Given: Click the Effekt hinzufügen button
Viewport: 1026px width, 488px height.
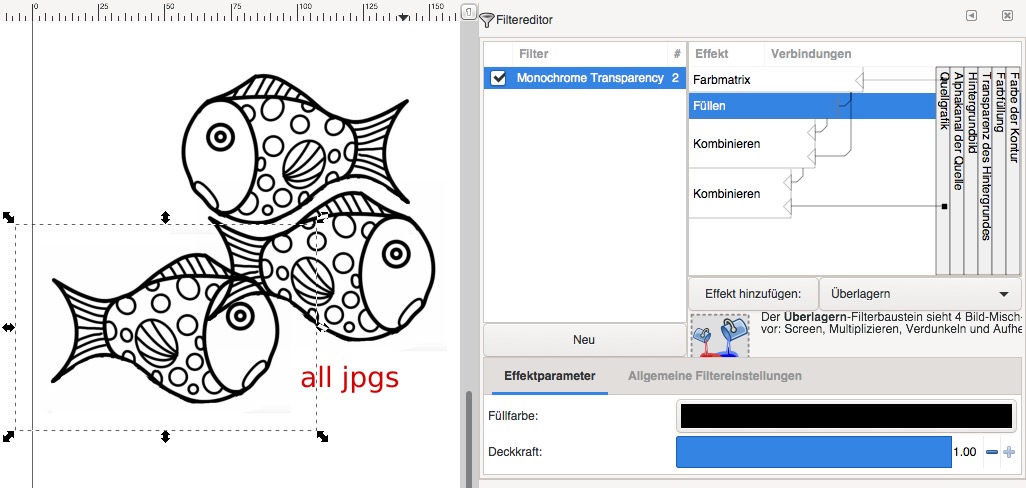Looking at the screenshot, I should (752, 294).
